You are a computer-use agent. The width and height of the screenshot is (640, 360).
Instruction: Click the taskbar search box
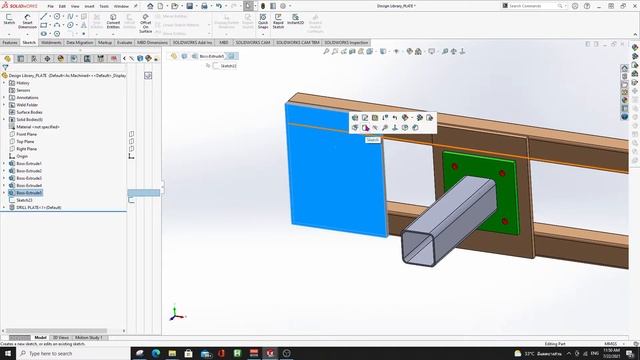73,353
